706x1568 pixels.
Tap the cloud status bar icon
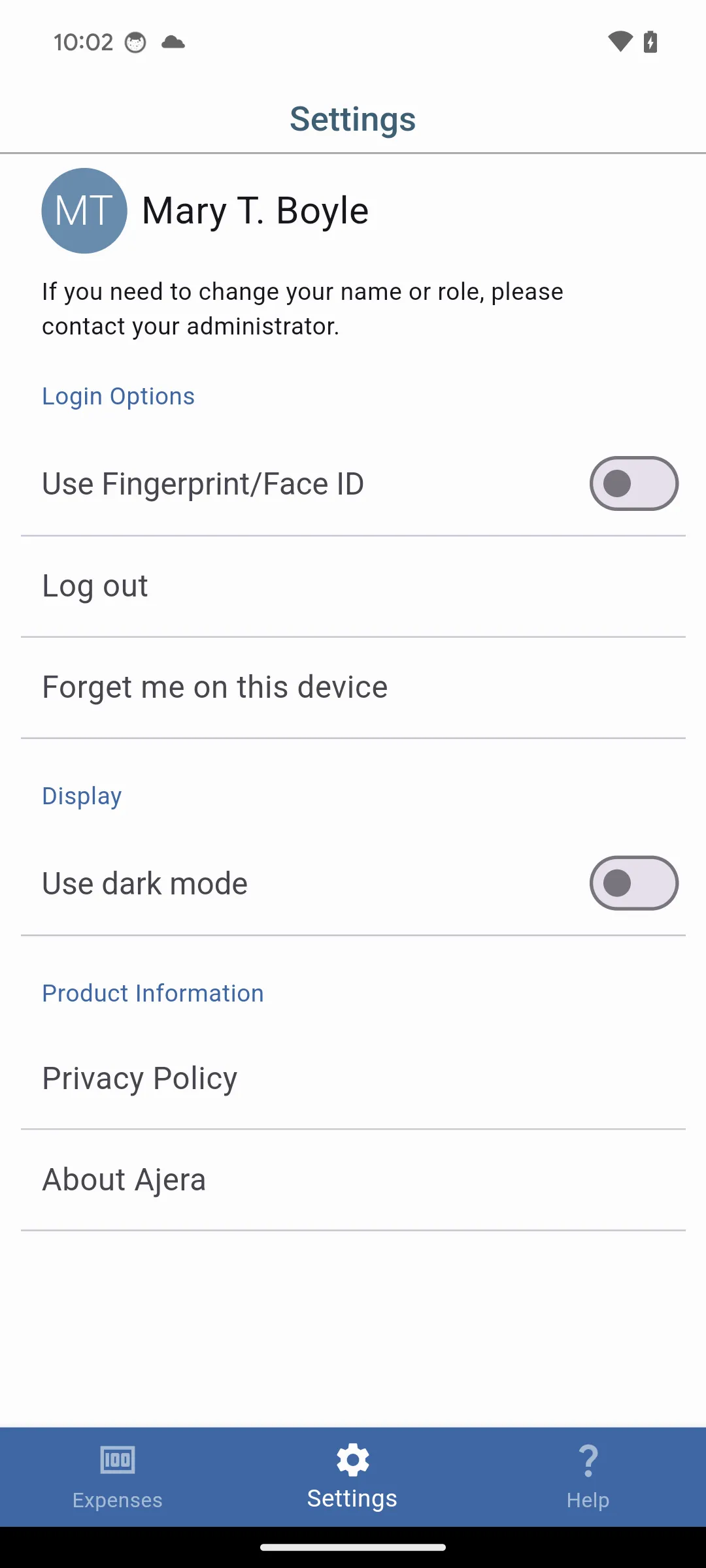tap(173, 42)
